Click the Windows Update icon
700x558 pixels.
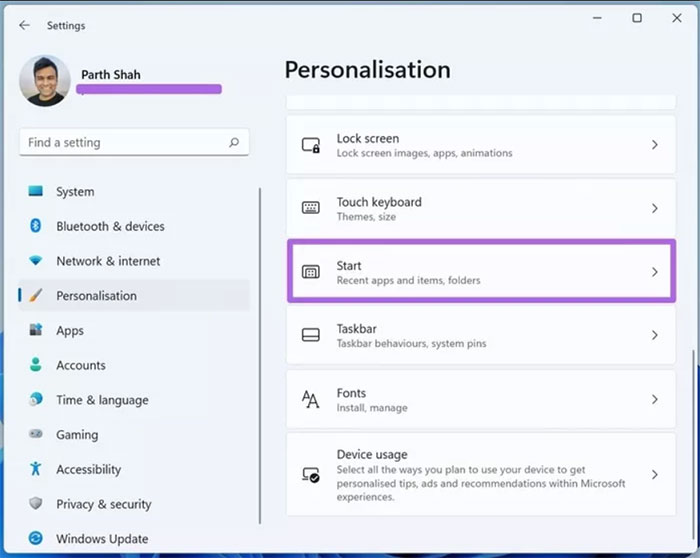[36, 539]
